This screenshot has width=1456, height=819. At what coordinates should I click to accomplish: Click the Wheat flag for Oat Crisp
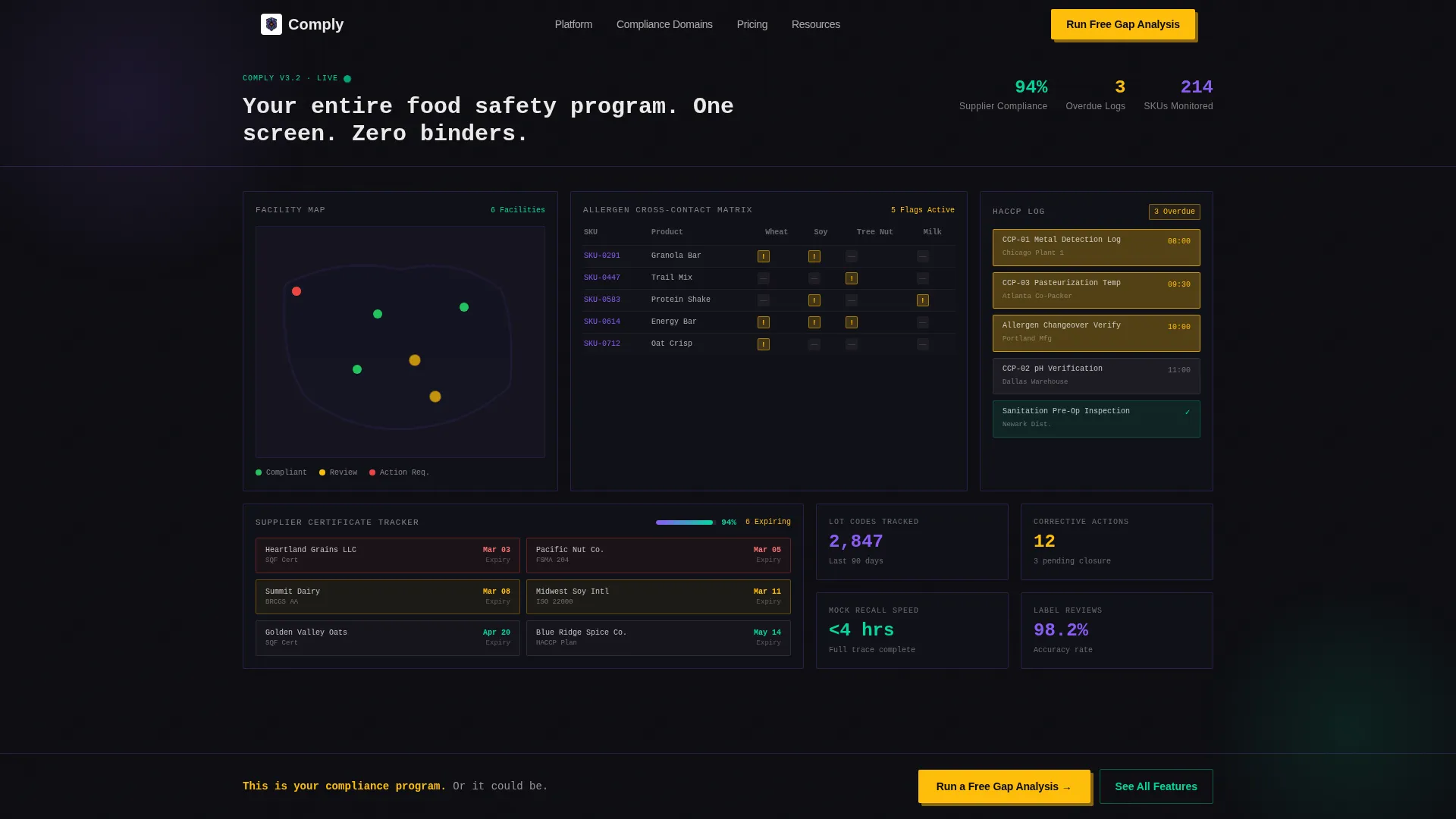point(764,344)
